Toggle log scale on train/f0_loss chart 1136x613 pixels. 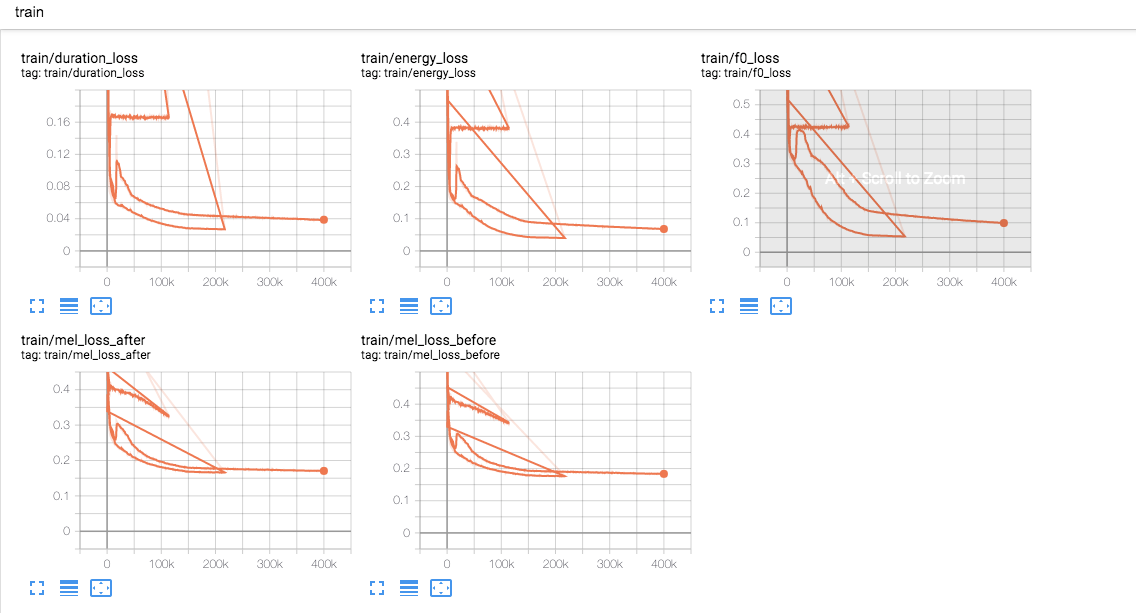749,306
